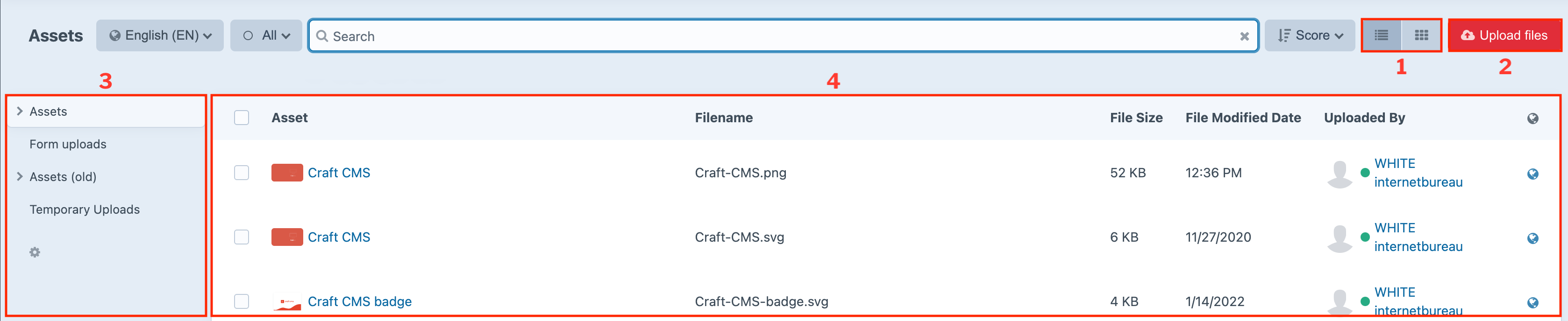The image size is (1568, 321).
Task: Select Form uploads in sidebar
Action: [x=68, y=145]
